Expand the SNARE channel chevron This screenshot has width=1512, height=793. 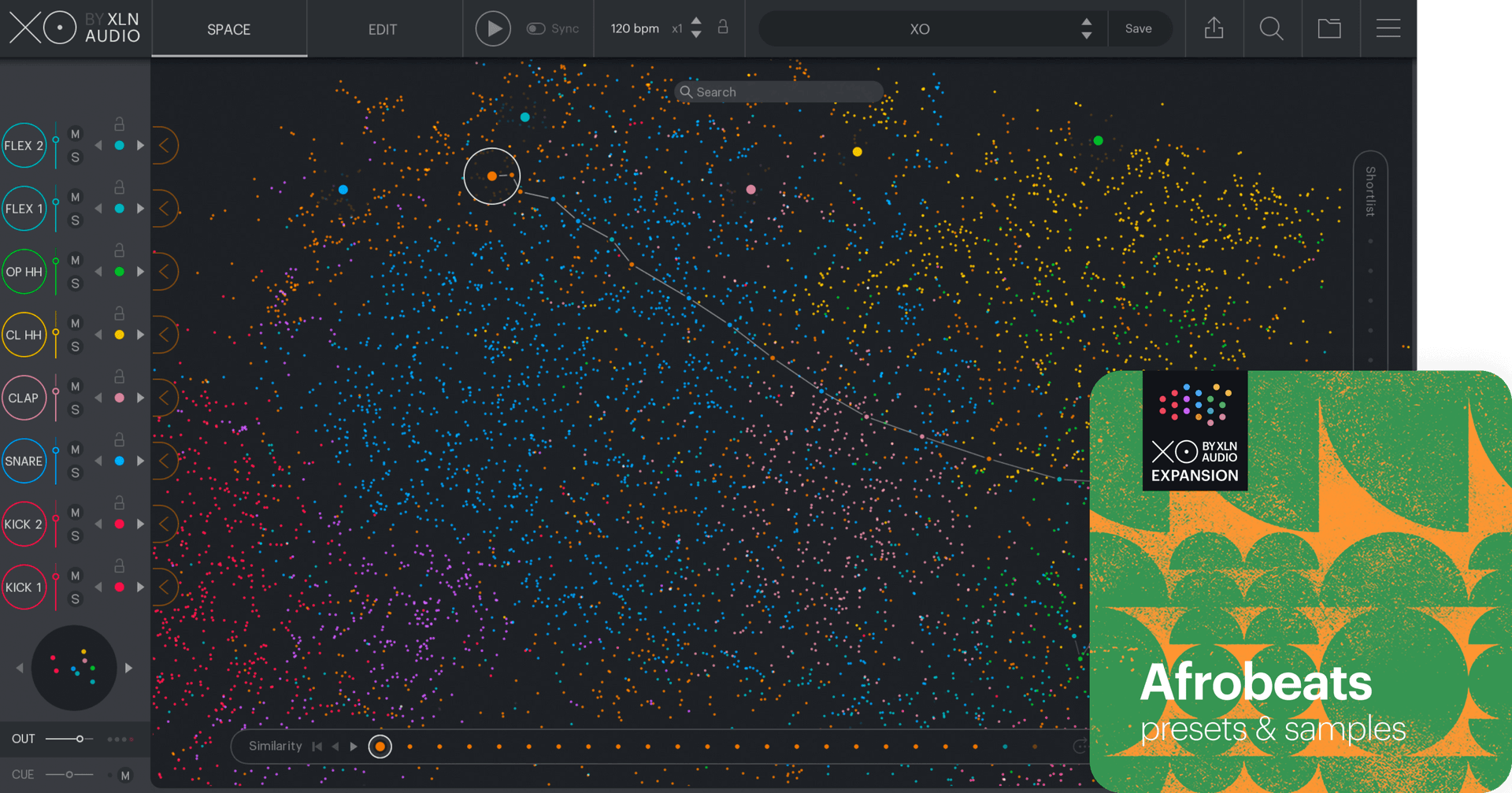click(x=164, y=461)
